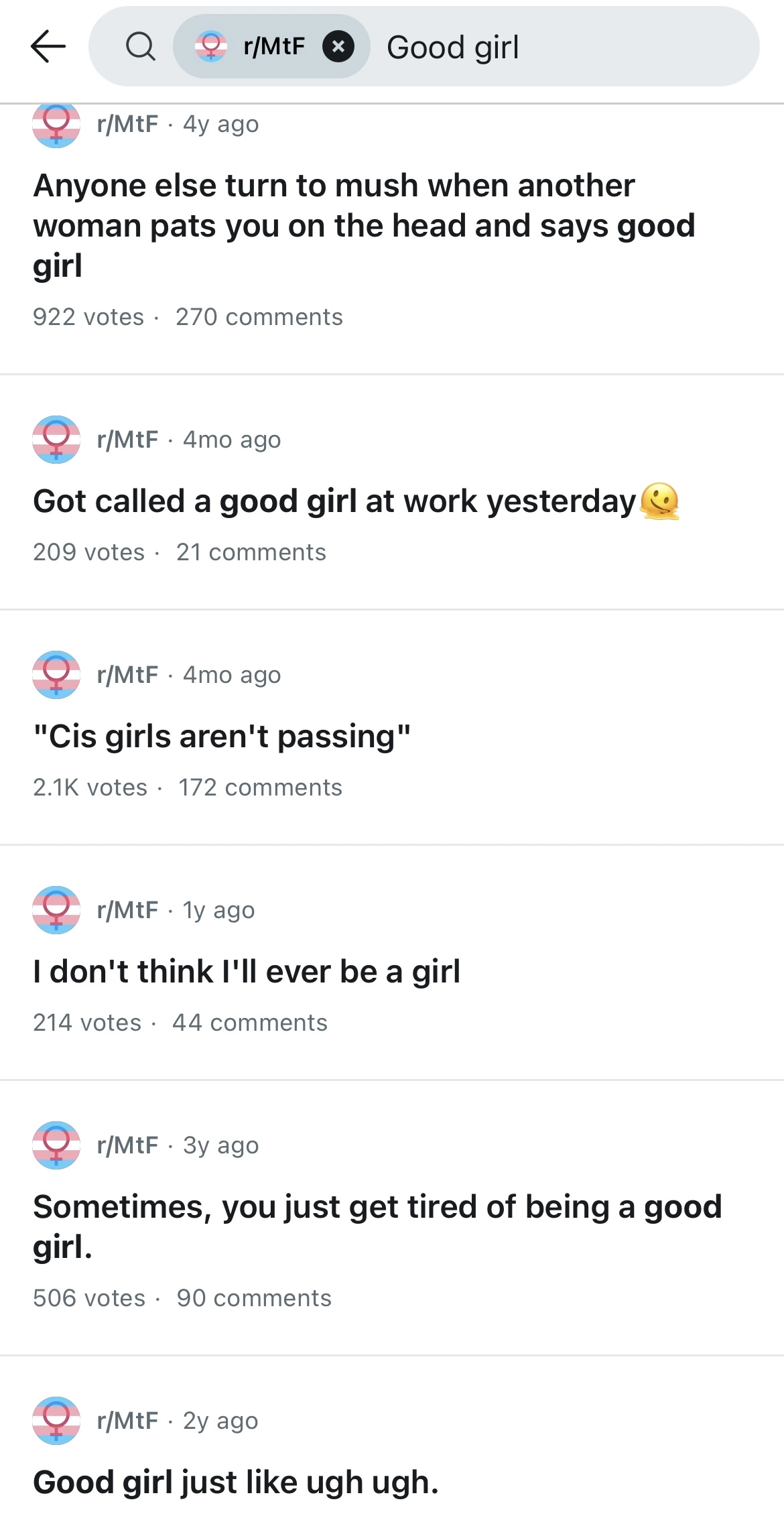Click r/MtF avatar on 1y ago post
784x1522 pixels.
pyautogui.click(x=56, y=910)
